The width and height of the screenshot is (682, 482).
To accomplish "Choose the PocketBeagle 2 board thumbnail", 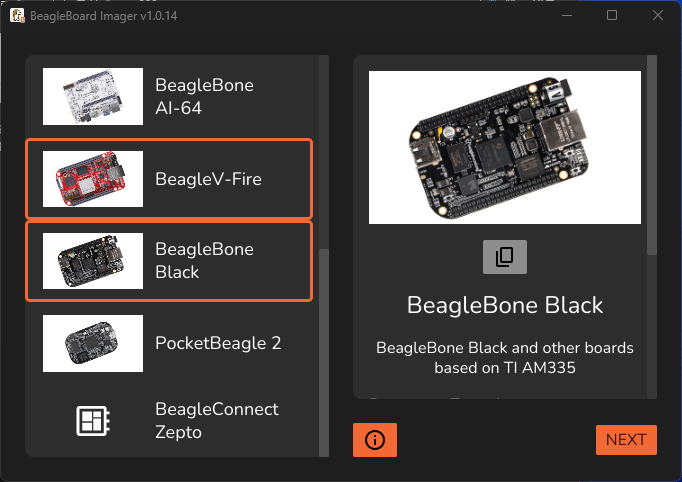I will coord(93,343).
